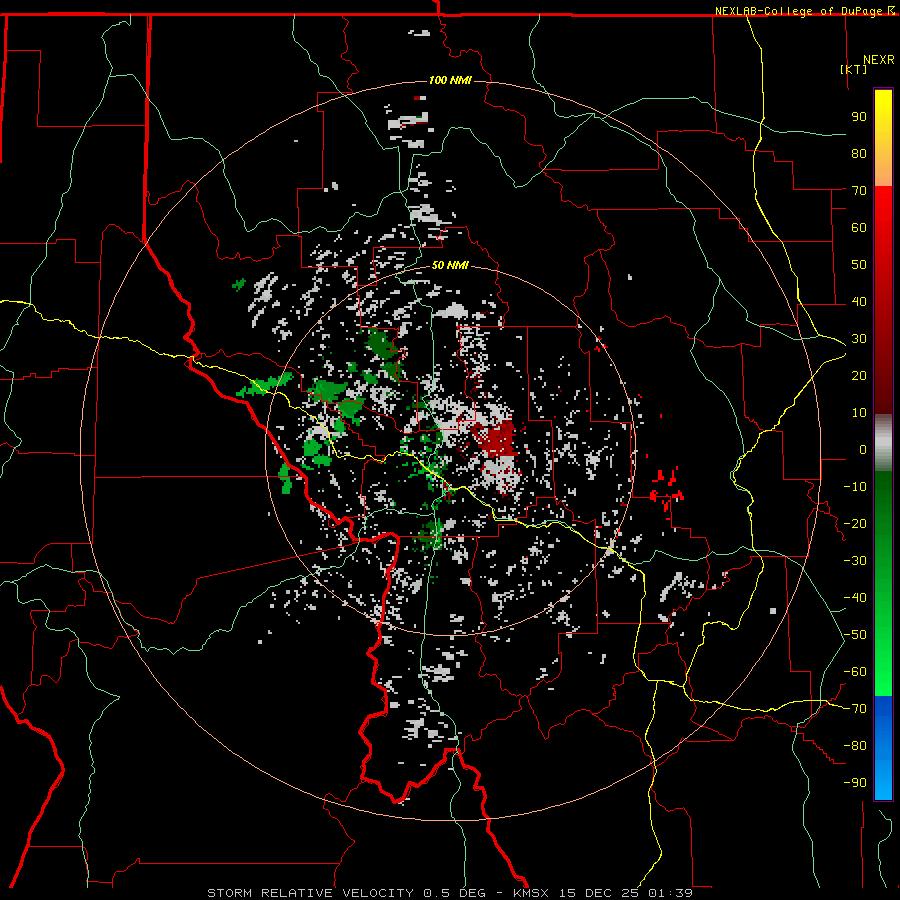Click the -80 value on the velocity scale
900x900 pixels.
855,746
